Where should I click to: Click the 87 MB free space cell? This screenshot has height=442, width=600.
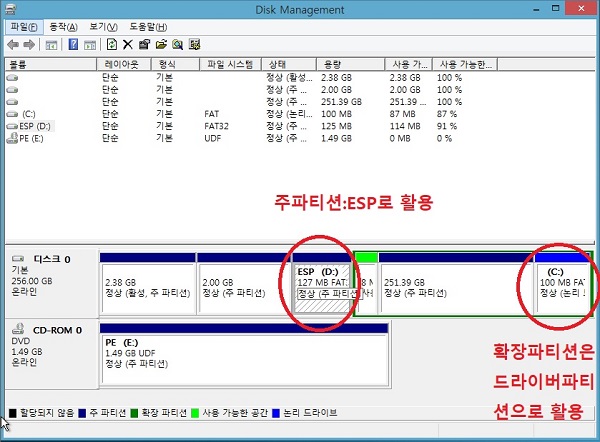403,114
